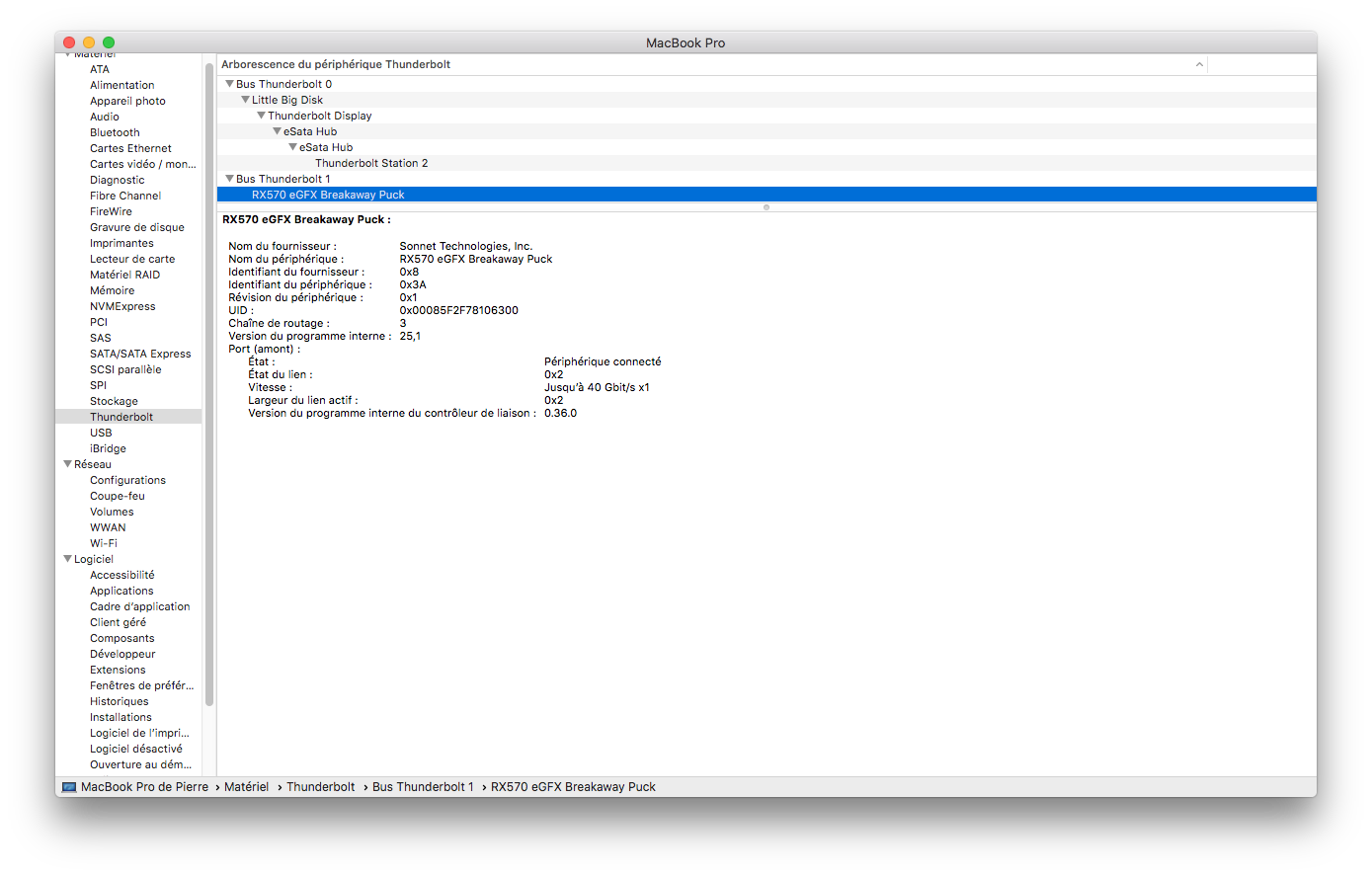Click Matériel in the path bar
1372x876 pixels.
pos(246,787)
